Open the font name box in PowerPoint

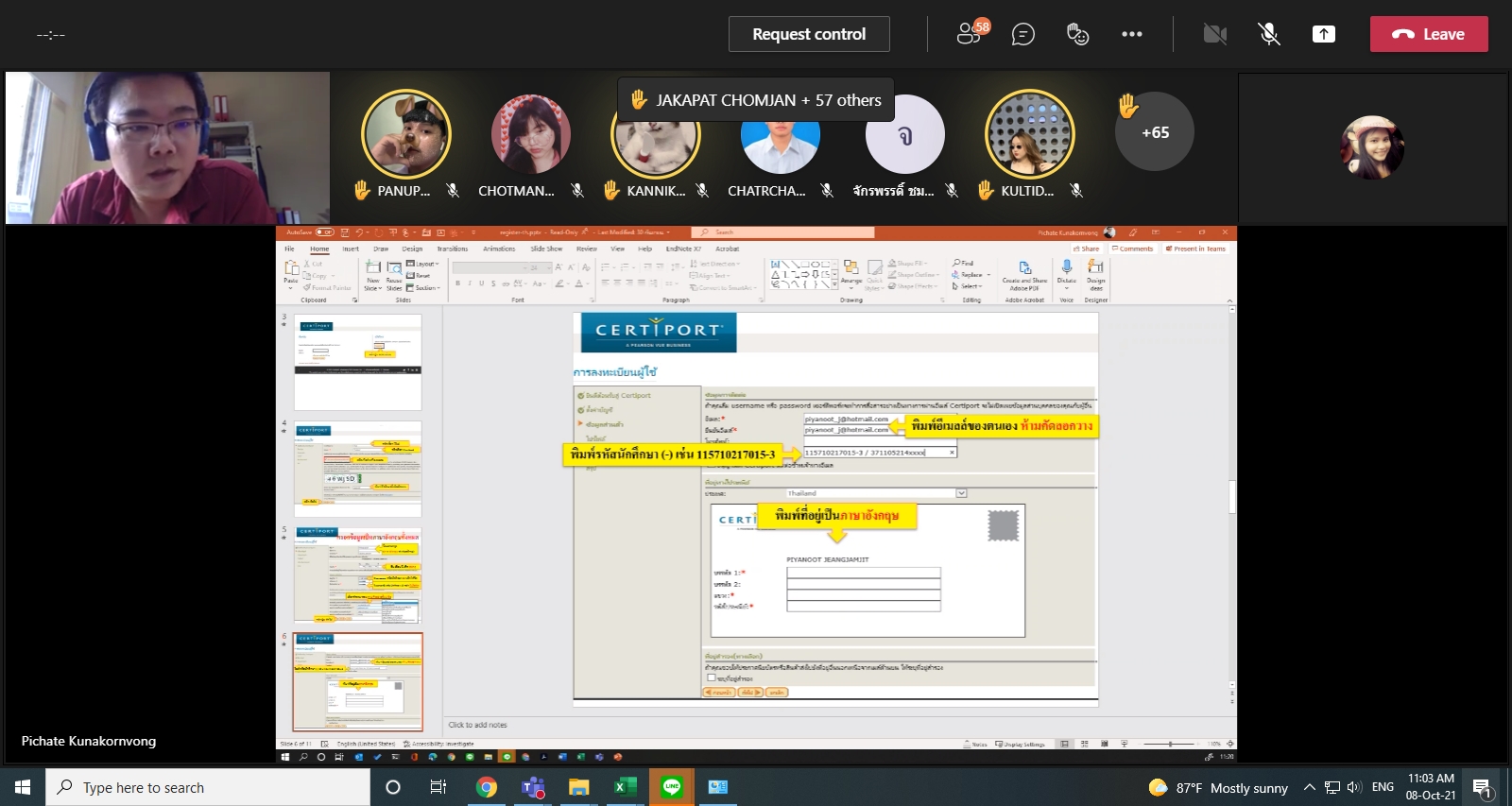tap(488, 268)
